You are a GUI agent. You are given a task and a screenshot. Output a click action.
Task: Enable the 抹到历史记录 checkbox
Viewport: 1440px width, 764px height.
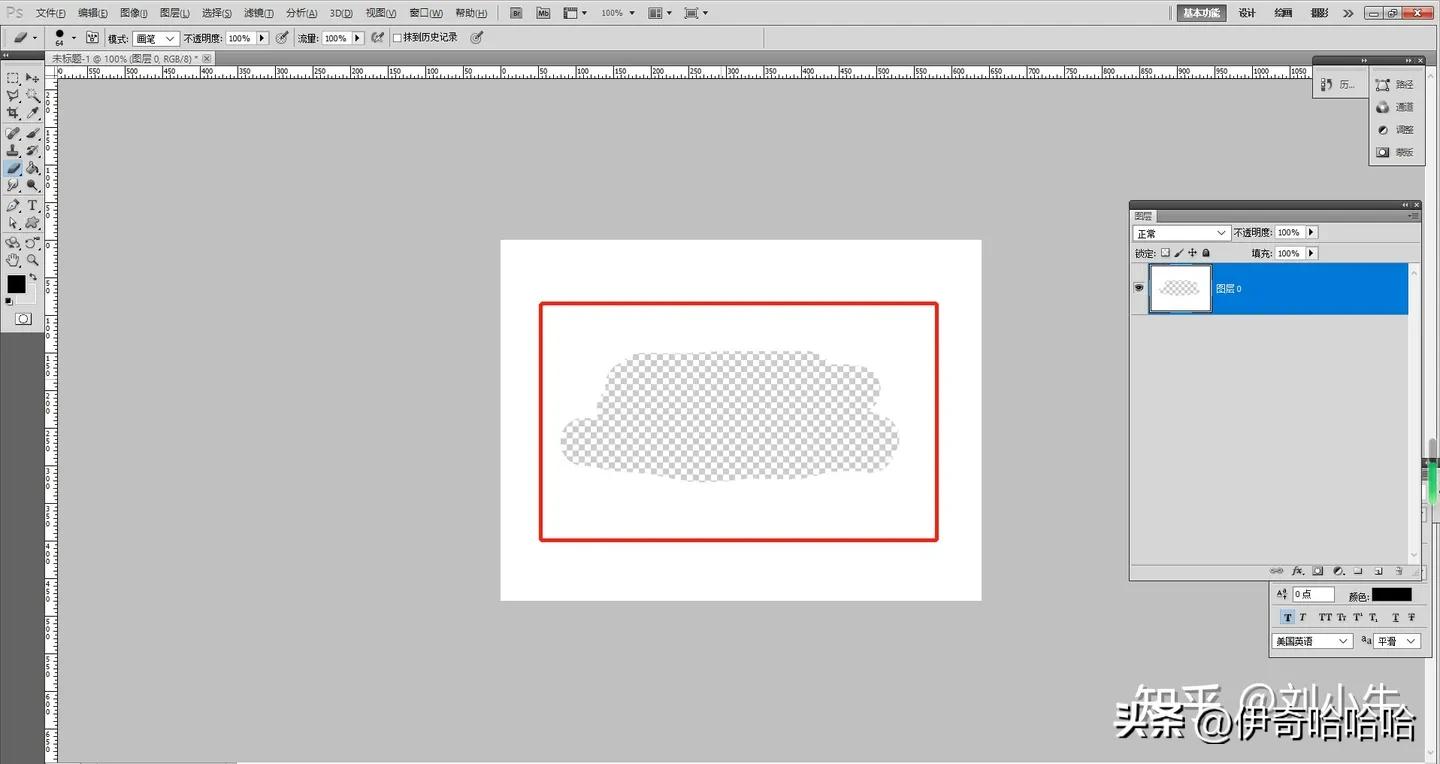(x=396, y=37)
